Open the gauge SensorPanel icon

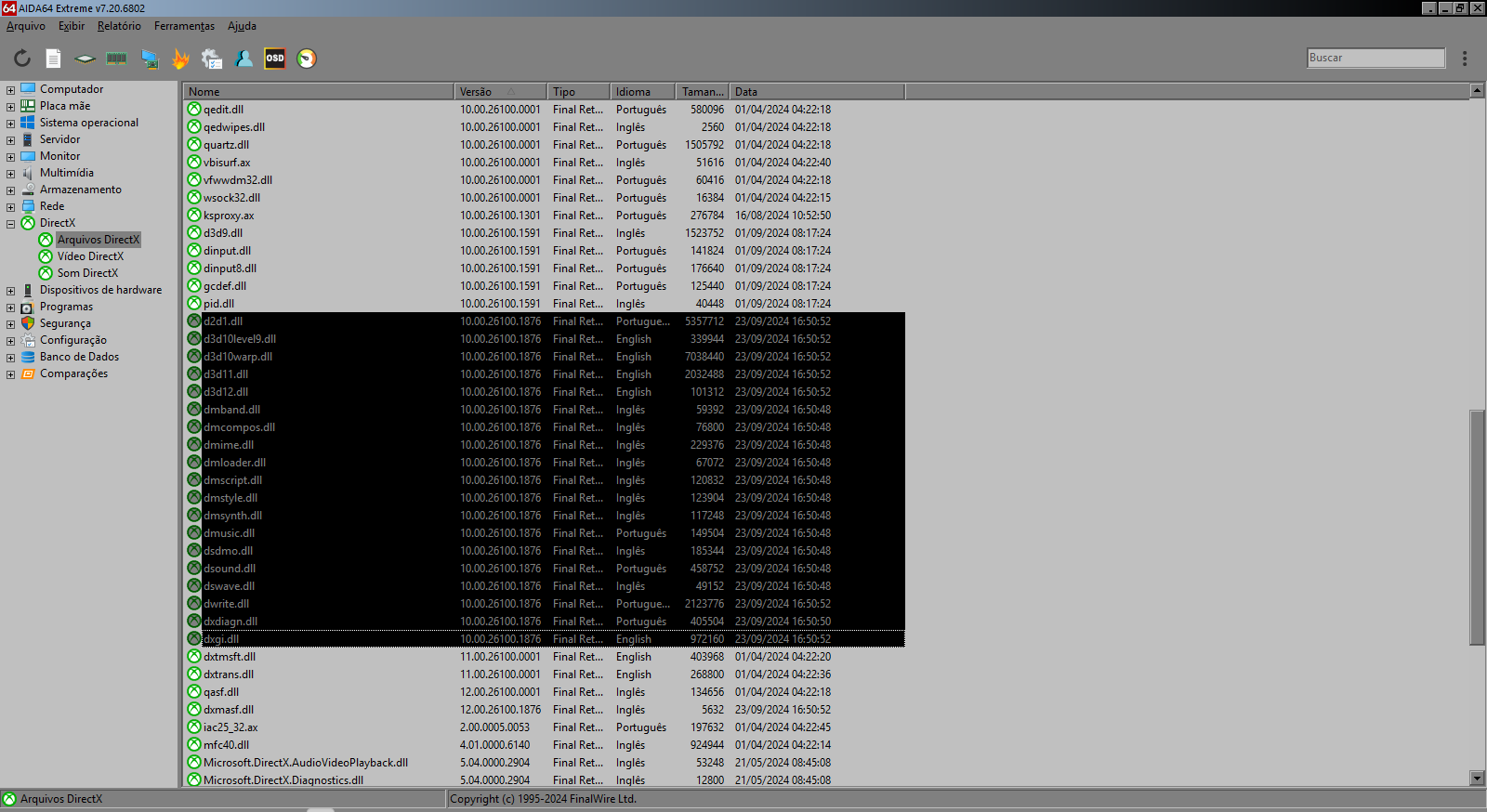pos(307,59)
